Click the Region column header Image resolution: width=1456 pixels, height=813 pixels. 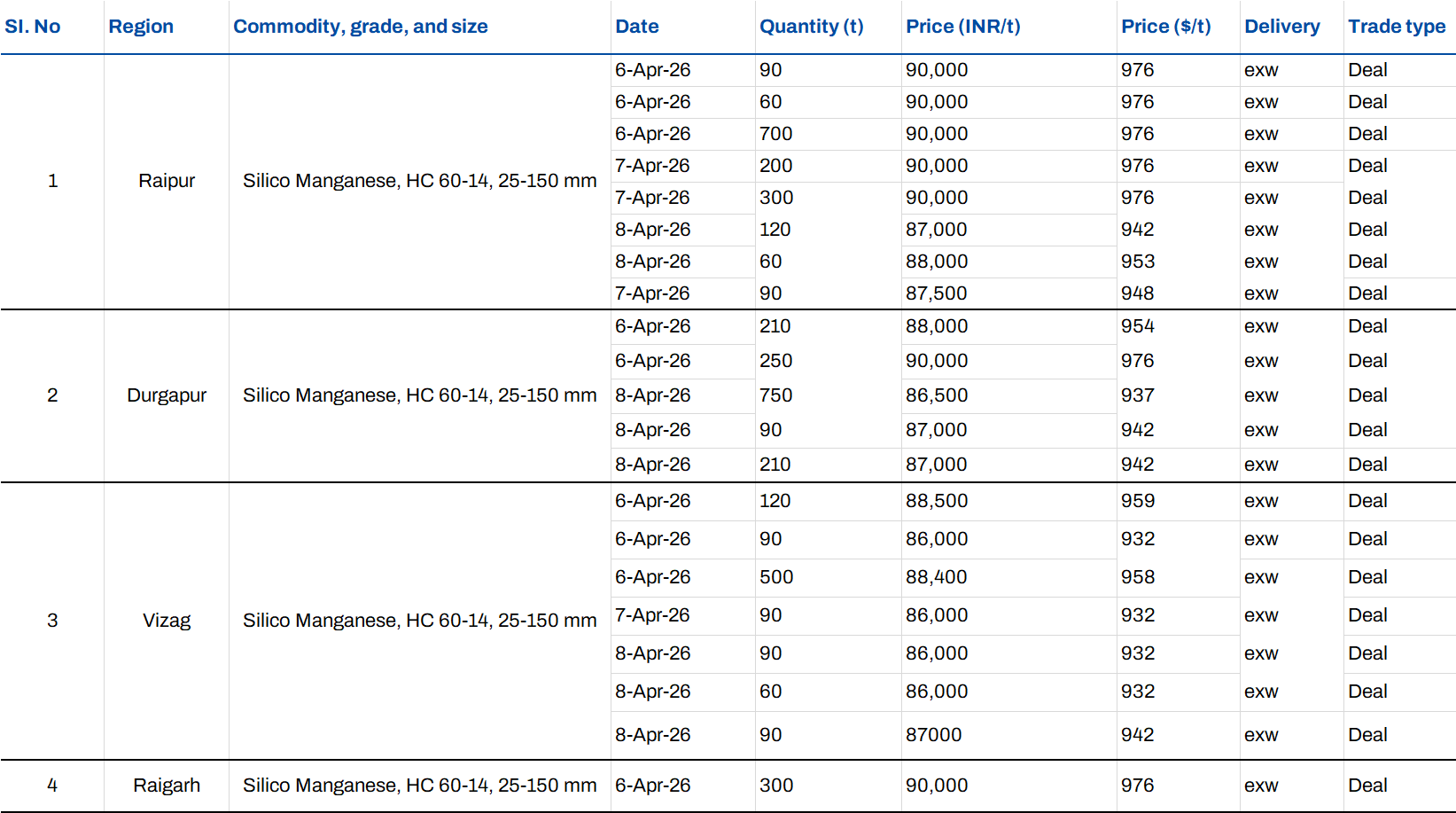click(x=141, y=27)
